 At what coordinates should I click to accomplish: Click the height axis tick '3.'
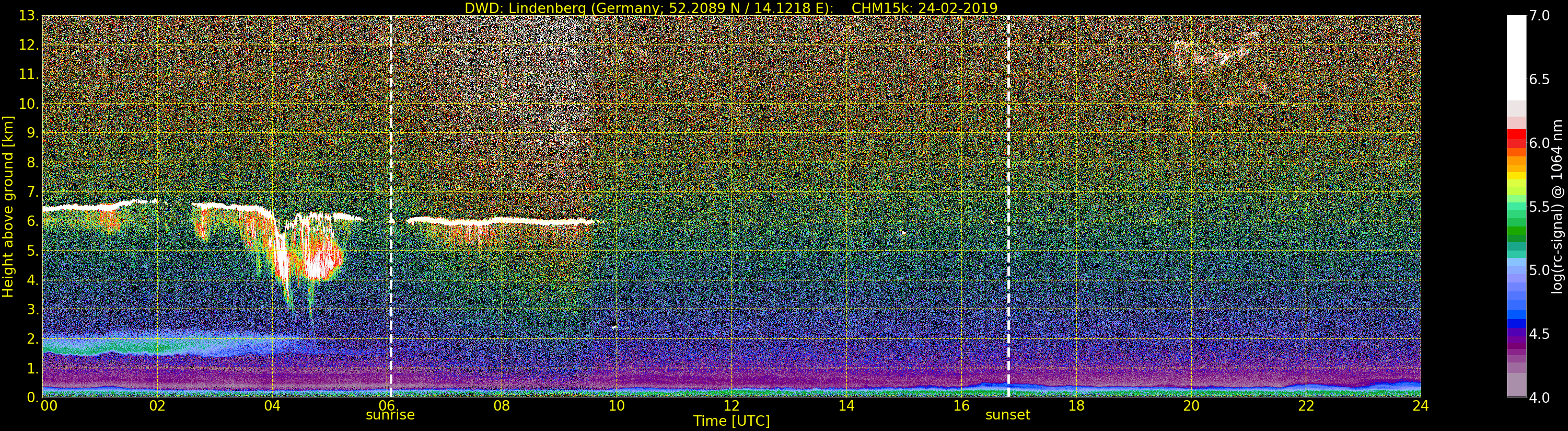pyautogui.click(x=32, y=309)
